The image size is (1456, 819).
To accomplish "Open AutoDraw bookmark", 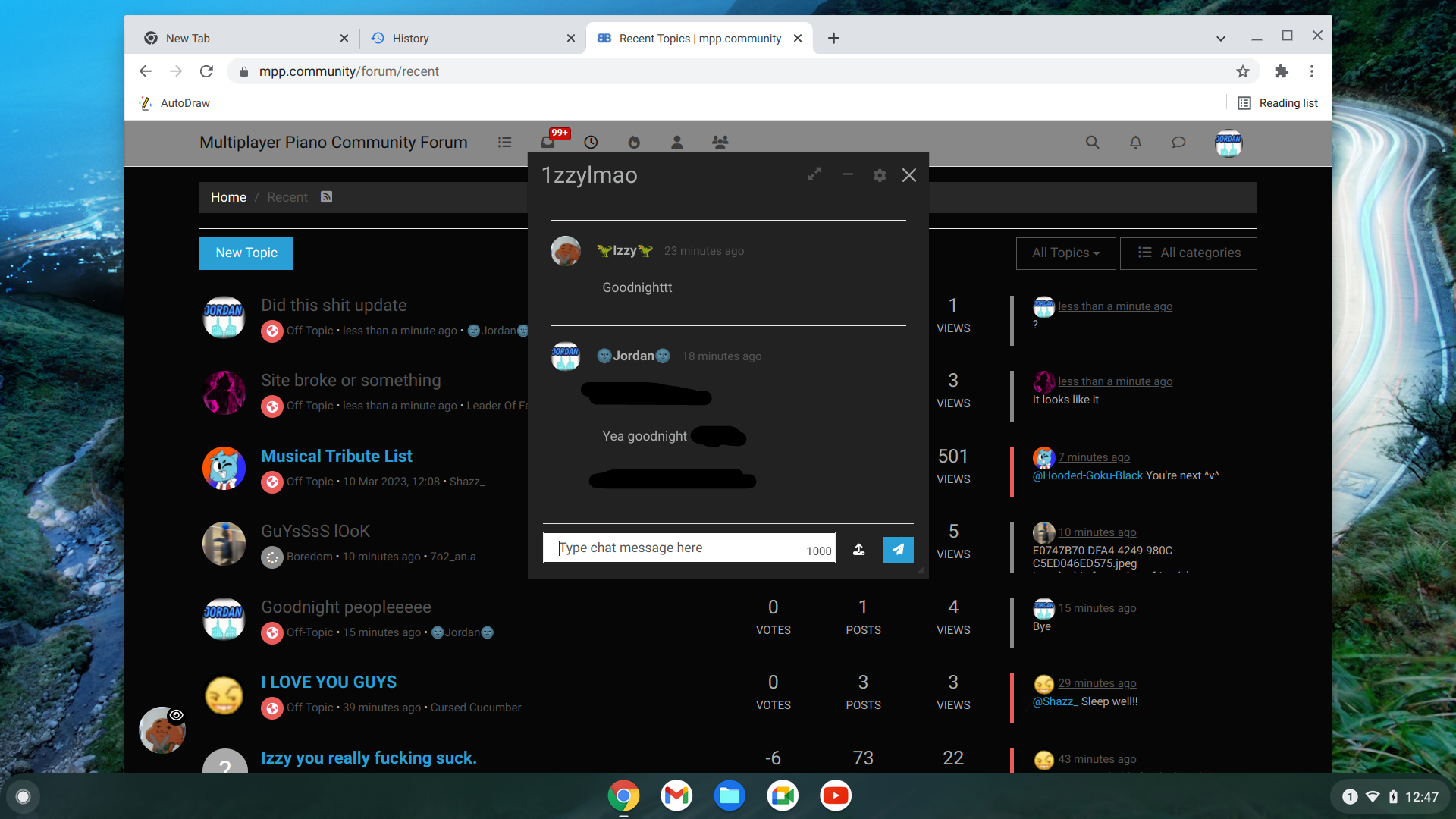I will (x=174, y=103).
